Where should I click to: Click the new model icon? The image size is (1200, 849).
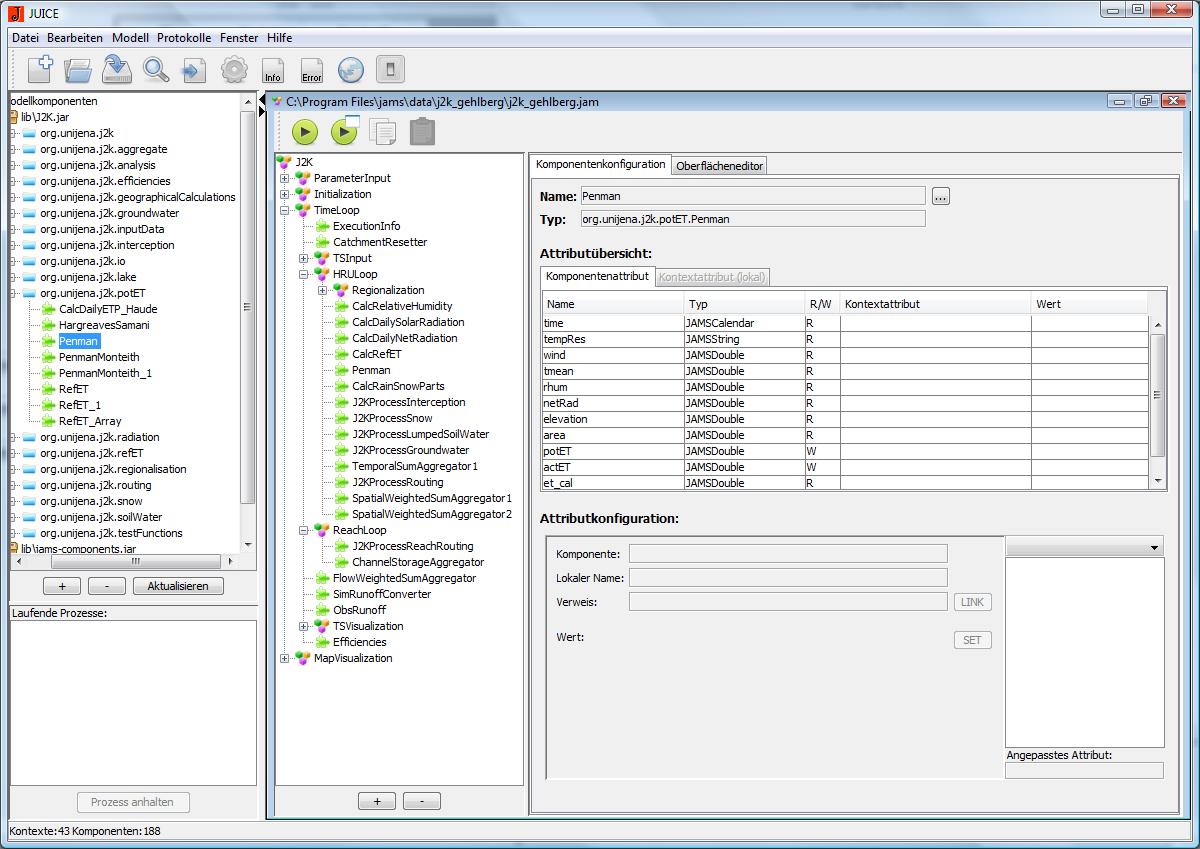(x=40, y=70)
